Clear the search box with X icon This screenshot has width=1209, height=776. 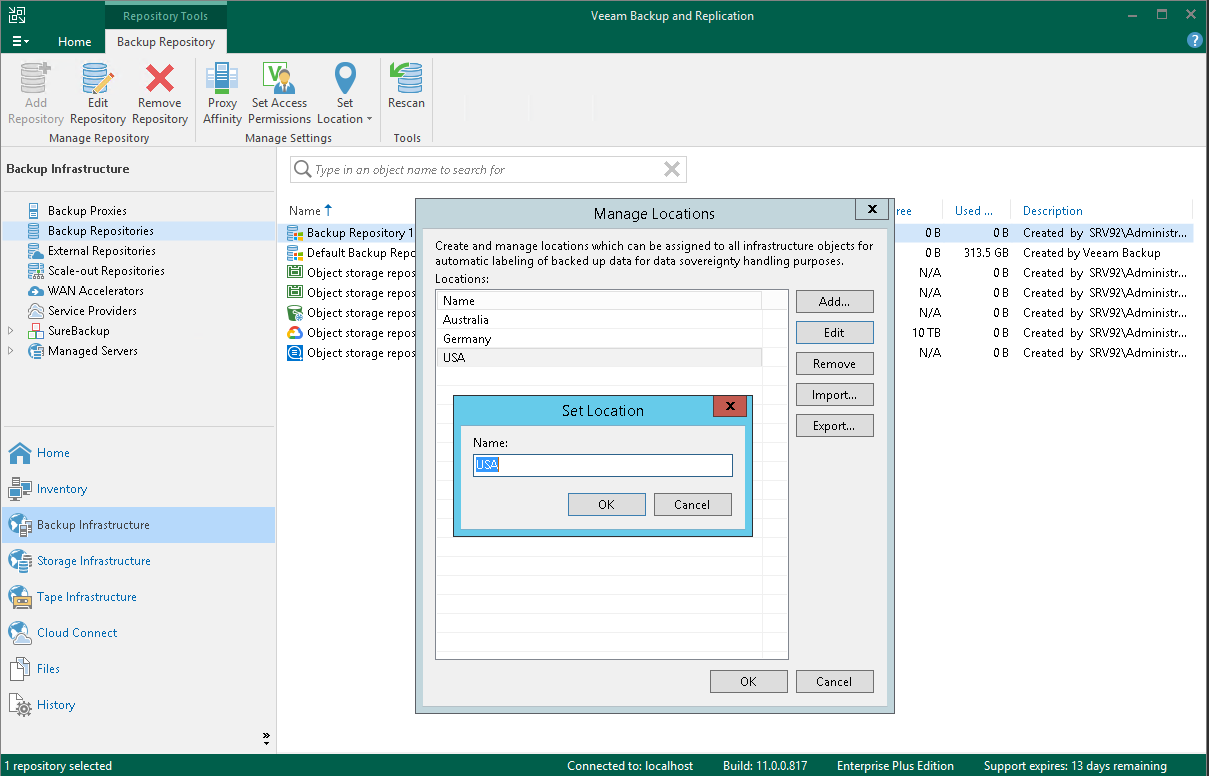pyautogui.click(x=672, y=170)
